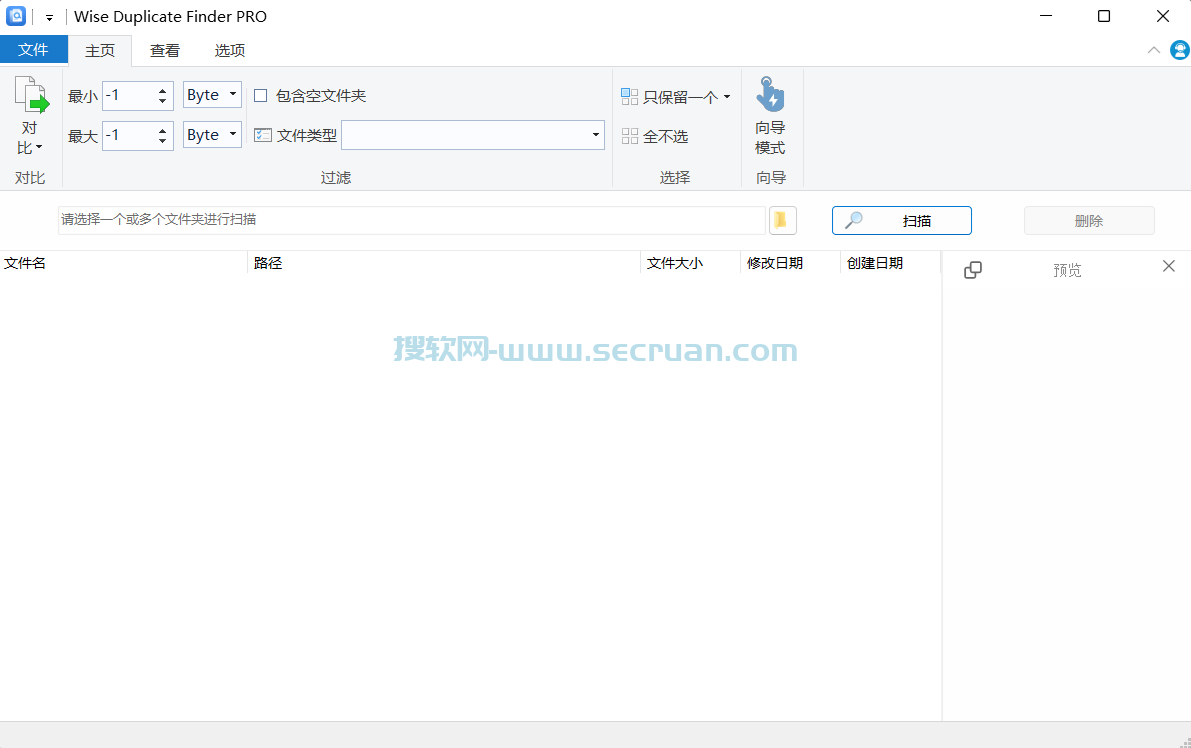This screenshot has width=1191, height=748.
Task: Click 全不选 deselect all
Action: tap(655, 136)
